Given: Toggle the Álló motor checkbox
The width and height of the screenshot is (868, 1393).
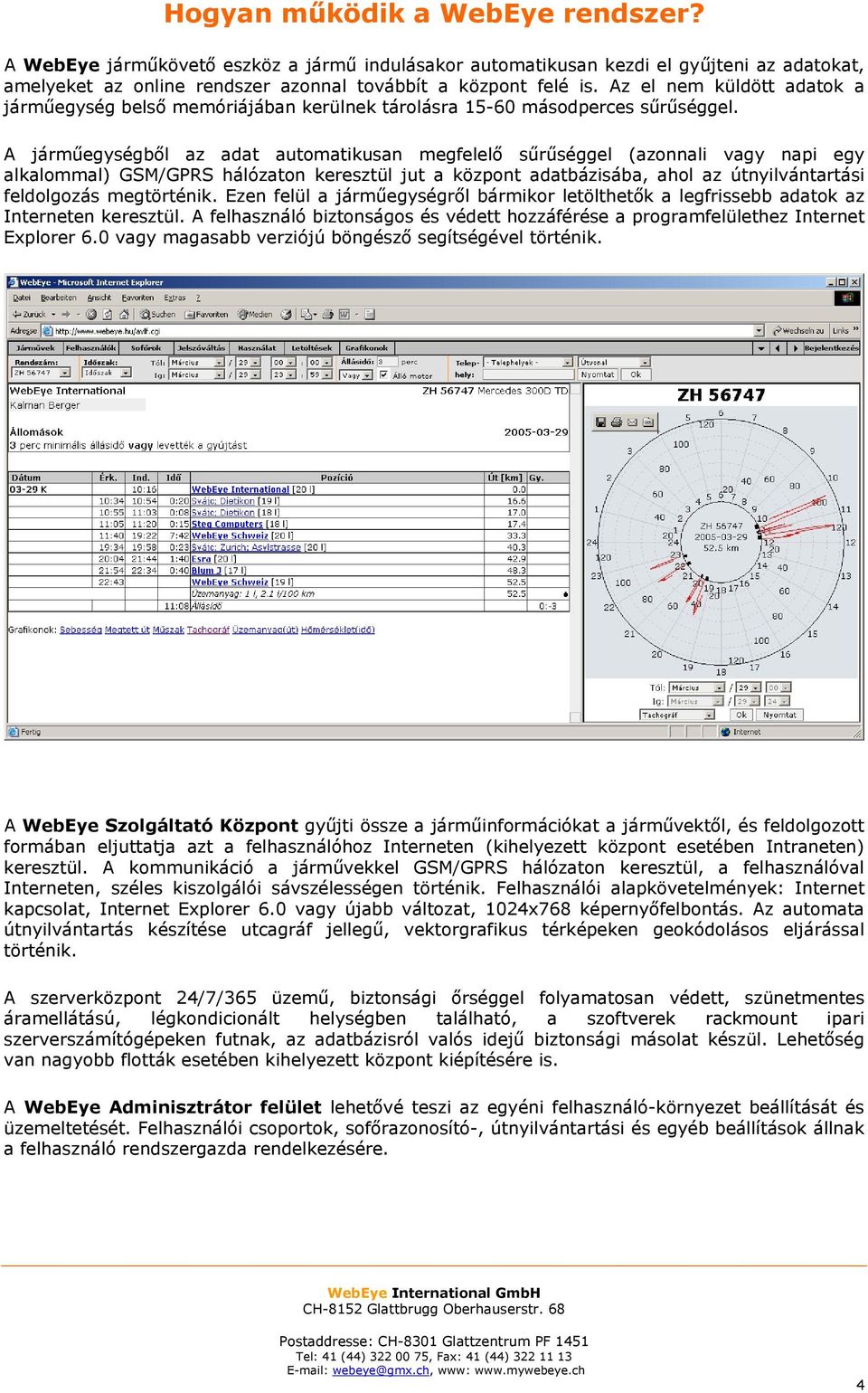Looking at the screenshot, I should (383, 374).
